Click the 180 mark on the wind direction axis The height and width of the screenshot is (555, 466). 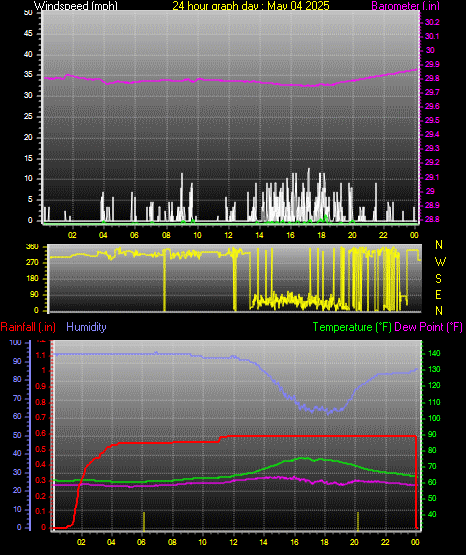32,279
